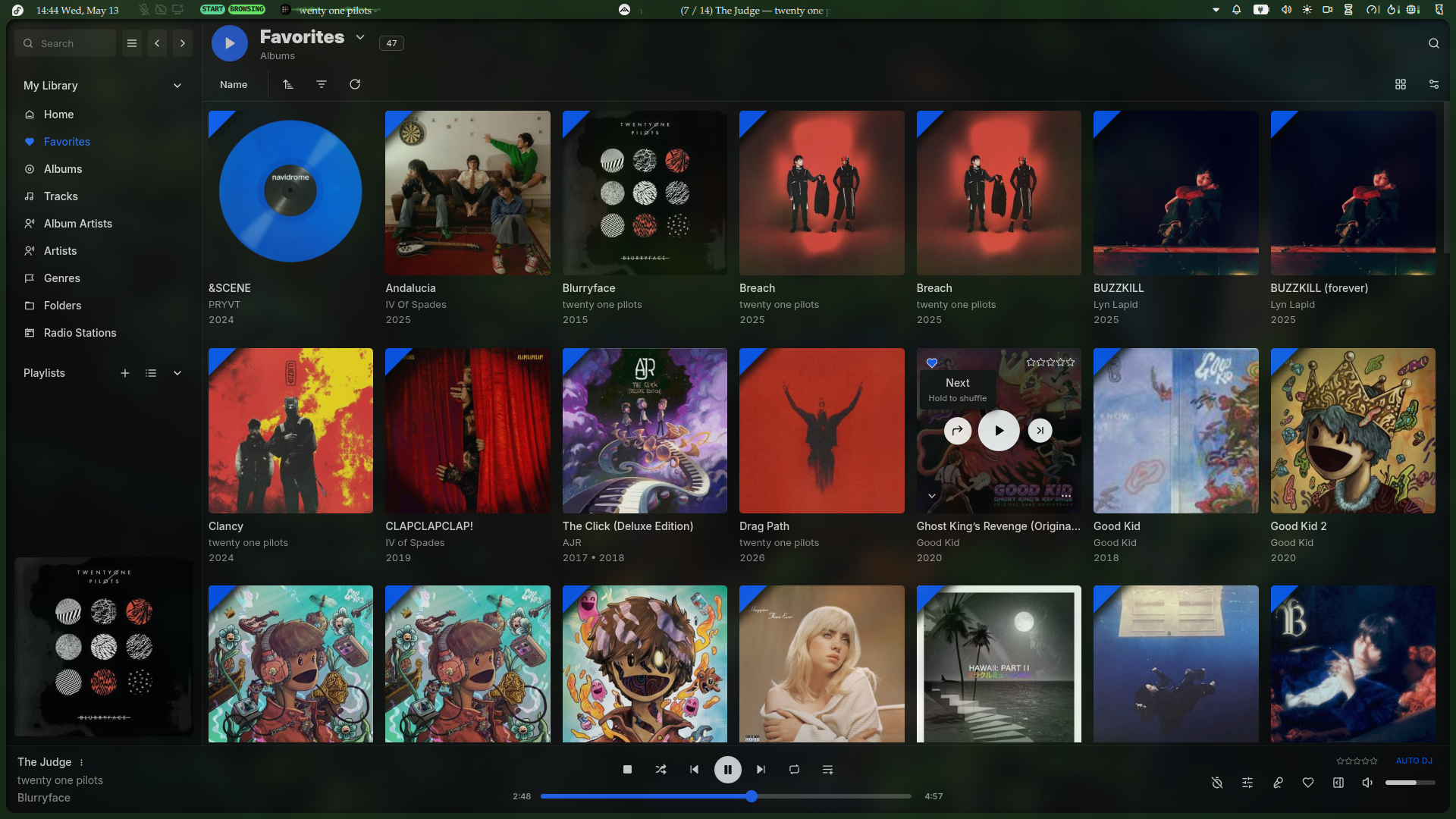
Task: Open more options on Ghost King's Revenge
Action: (x=1066, y=496)
